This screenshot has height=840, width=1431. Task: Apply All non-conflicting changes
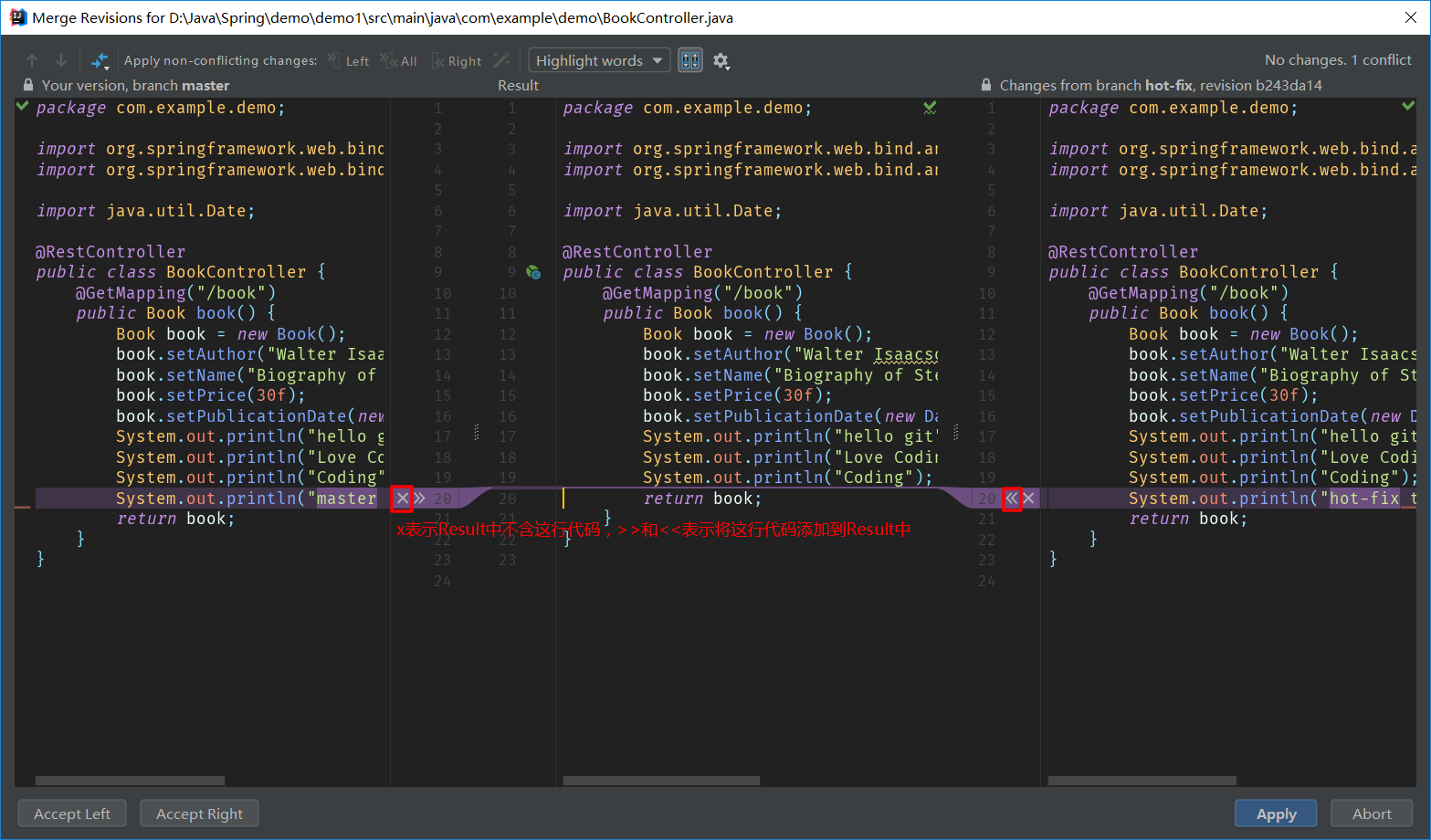click(399, 61)
